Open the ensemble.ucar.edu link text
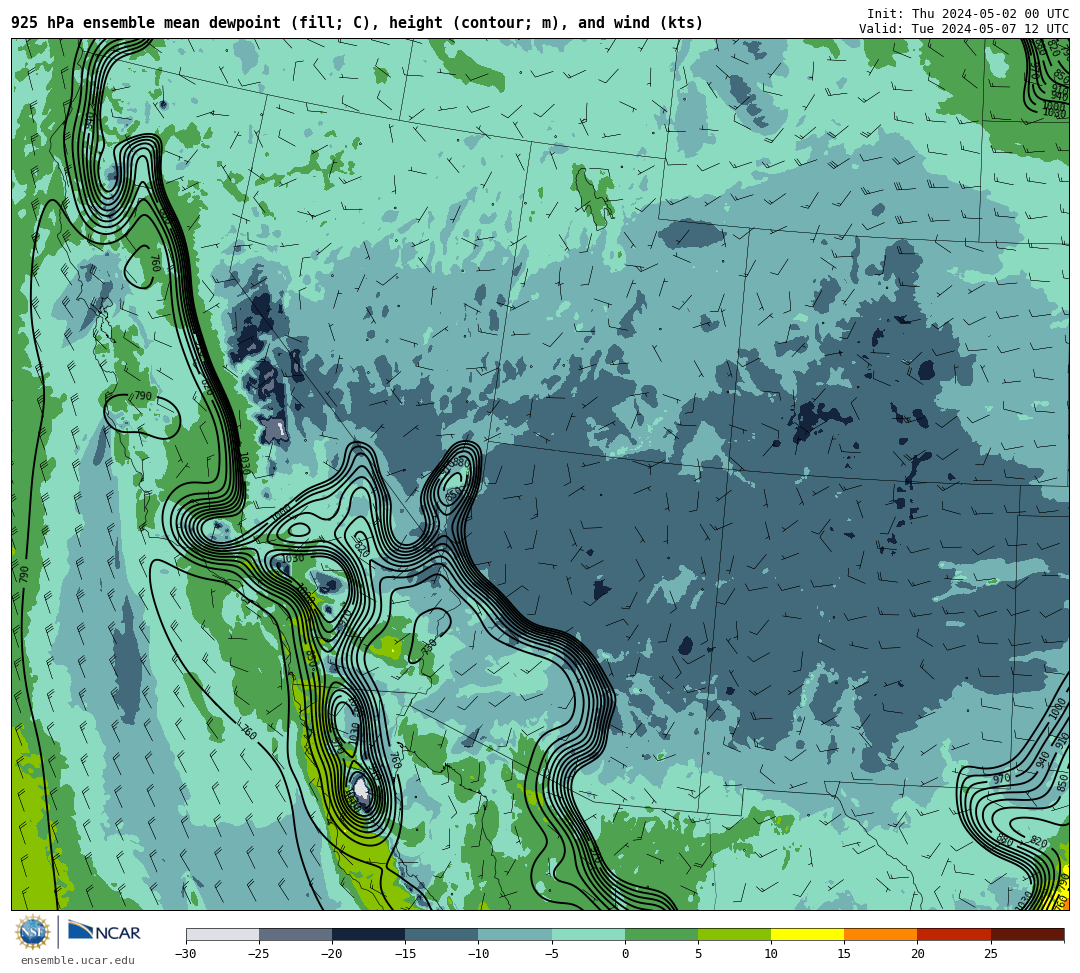 coord(77,960)
